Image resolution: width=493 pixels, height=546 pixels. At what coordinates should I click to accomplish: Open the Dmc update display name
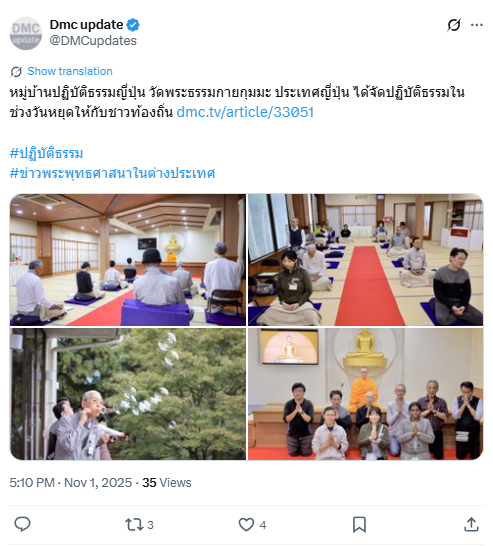(86, 25)
